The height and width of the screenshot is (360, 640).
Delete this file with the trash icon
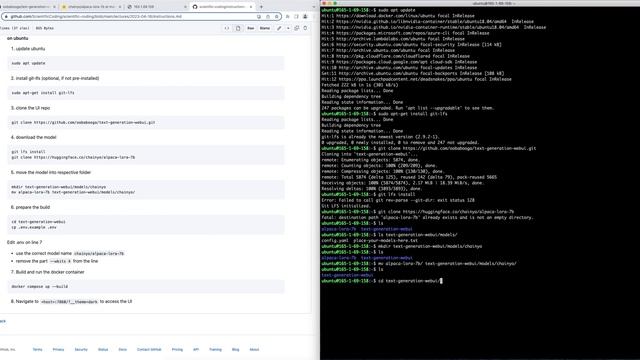[305, 28]
